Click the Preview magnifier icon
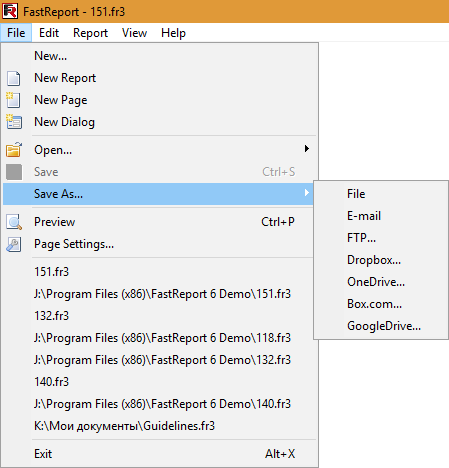Image resolution: width=449 pixels, height=468 pixels. (x=14, y=222)
